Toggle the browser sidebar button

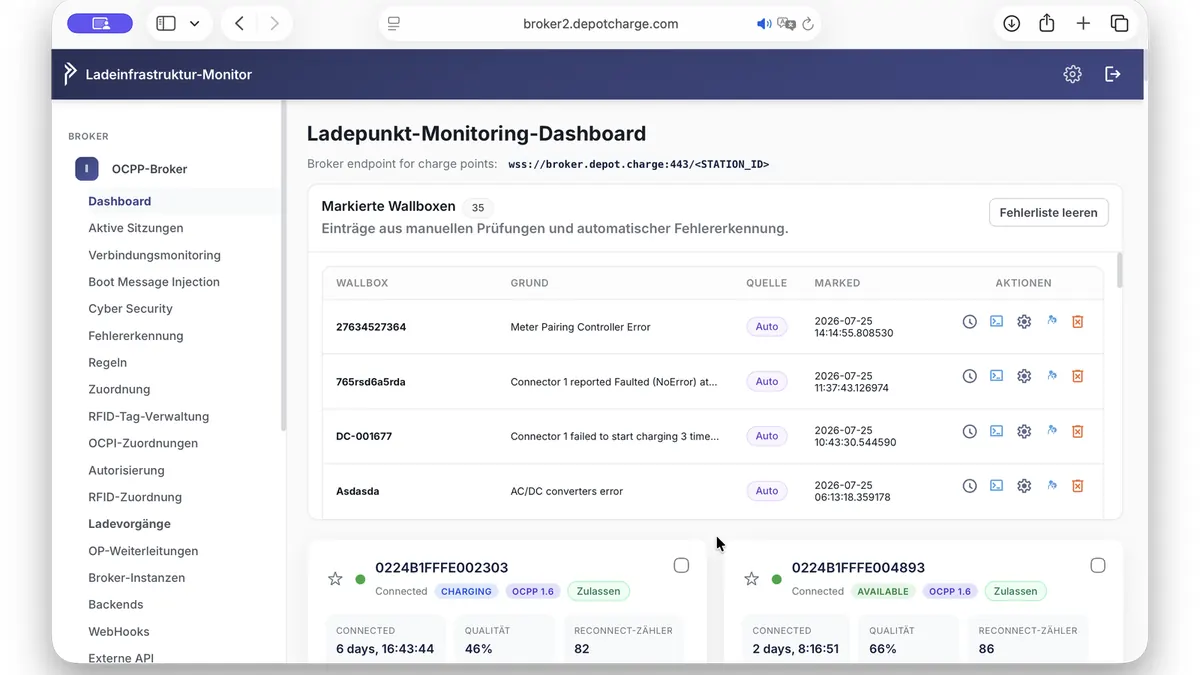click(166, 23)
